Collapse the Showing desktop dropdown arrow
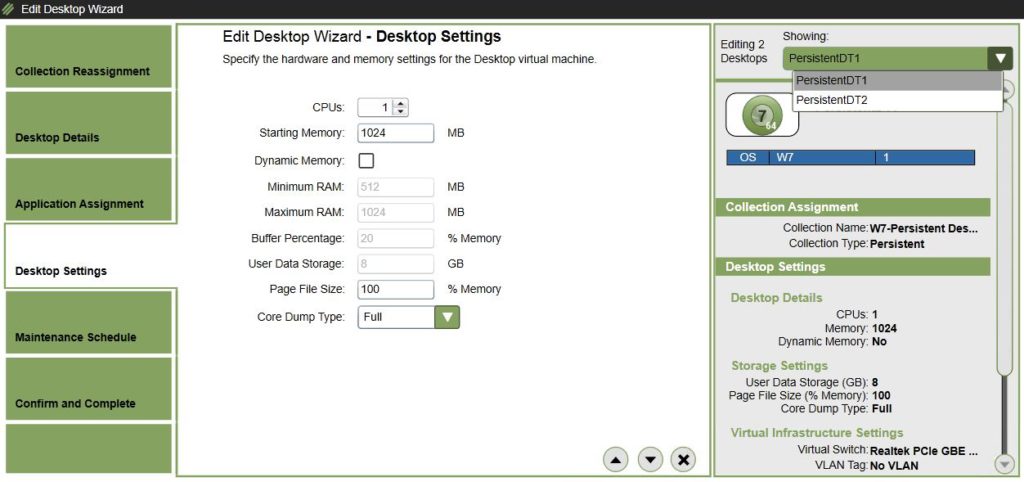 point(1000,59)
